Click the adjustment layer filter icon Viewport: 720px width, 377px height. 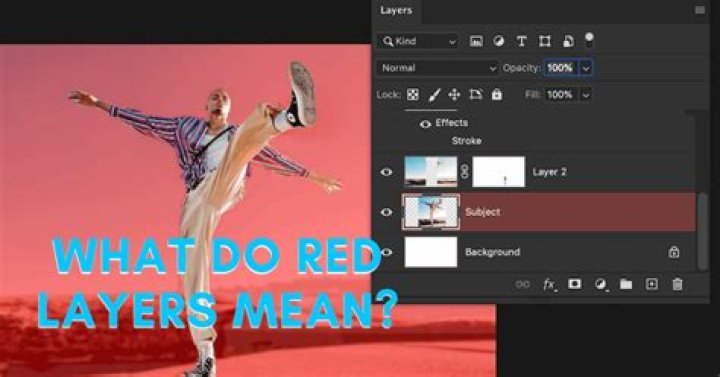[499, 41]
